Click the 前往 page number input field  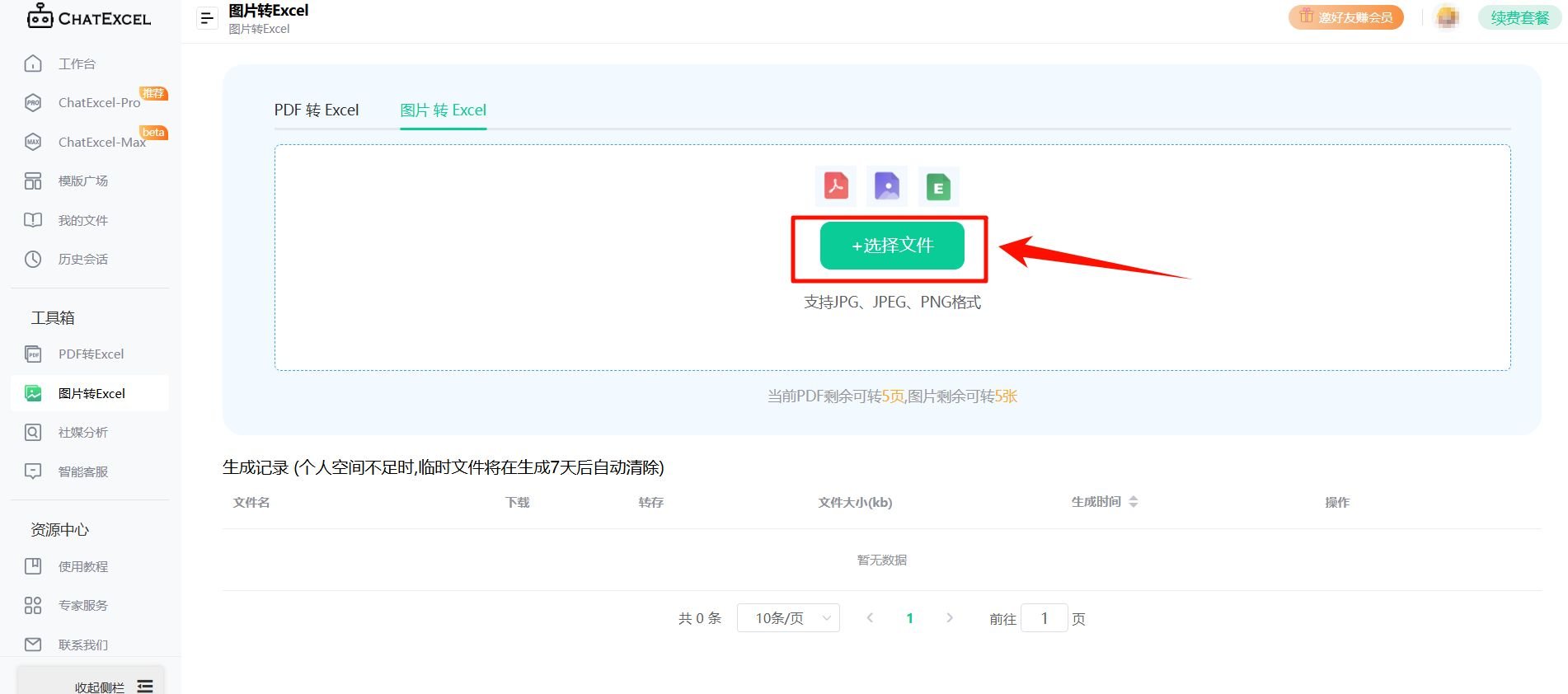1044,618
